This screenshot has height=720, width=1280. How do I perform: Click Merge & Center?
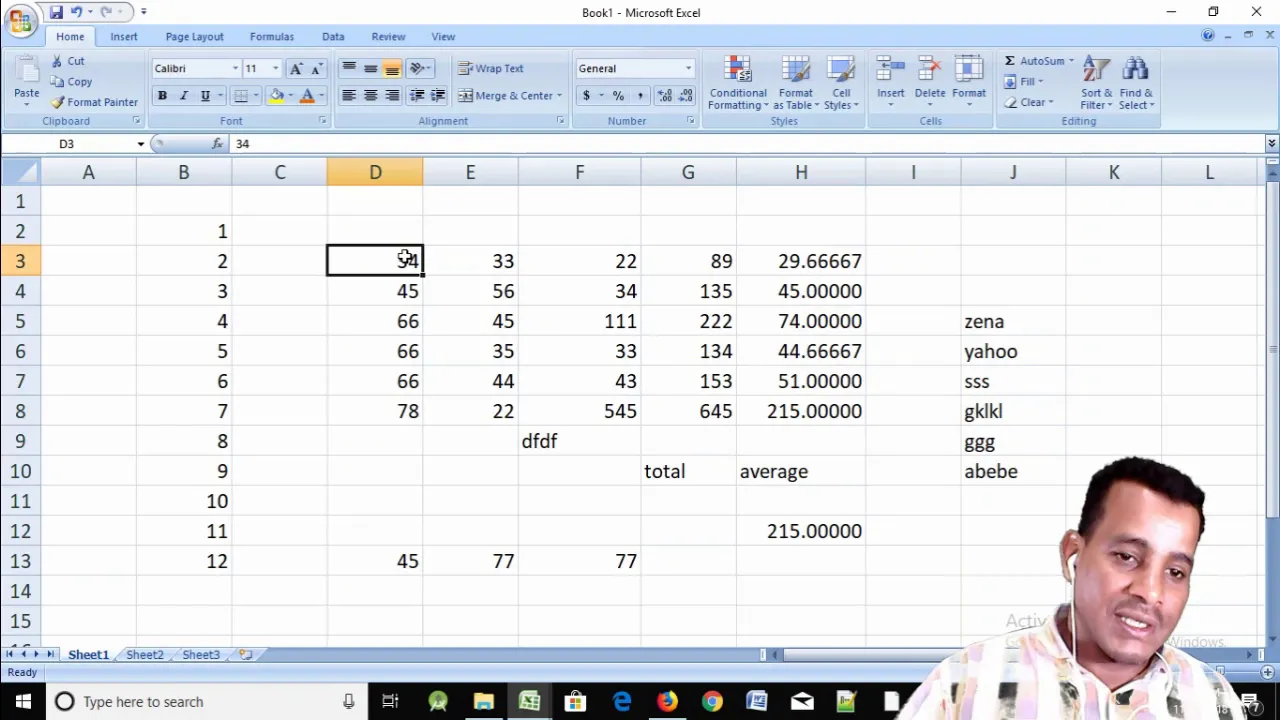point(506,96)
